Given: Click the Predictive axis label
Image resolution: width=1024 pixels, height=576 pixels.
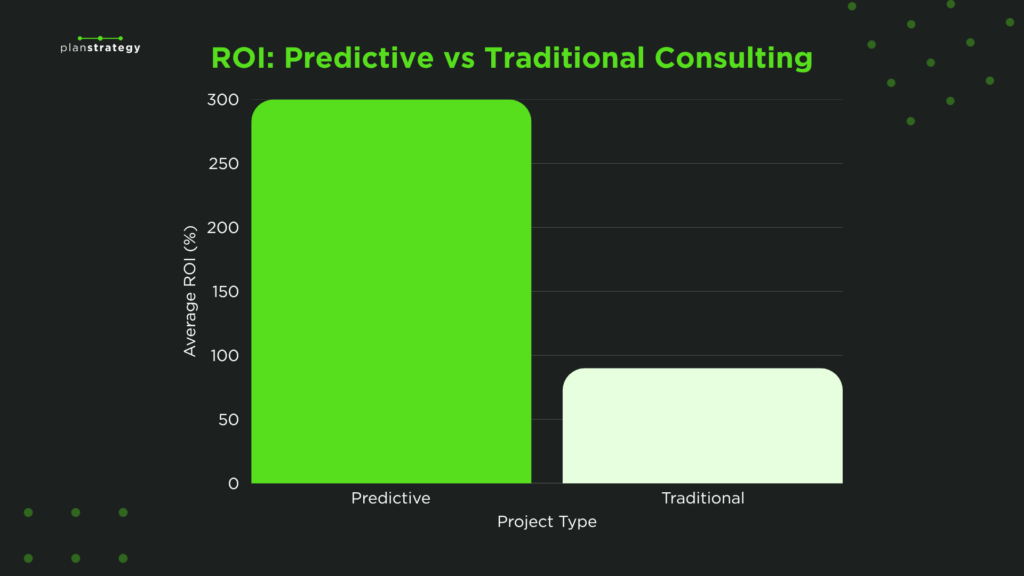Looking at the screenshot, I should click(391, 498).
